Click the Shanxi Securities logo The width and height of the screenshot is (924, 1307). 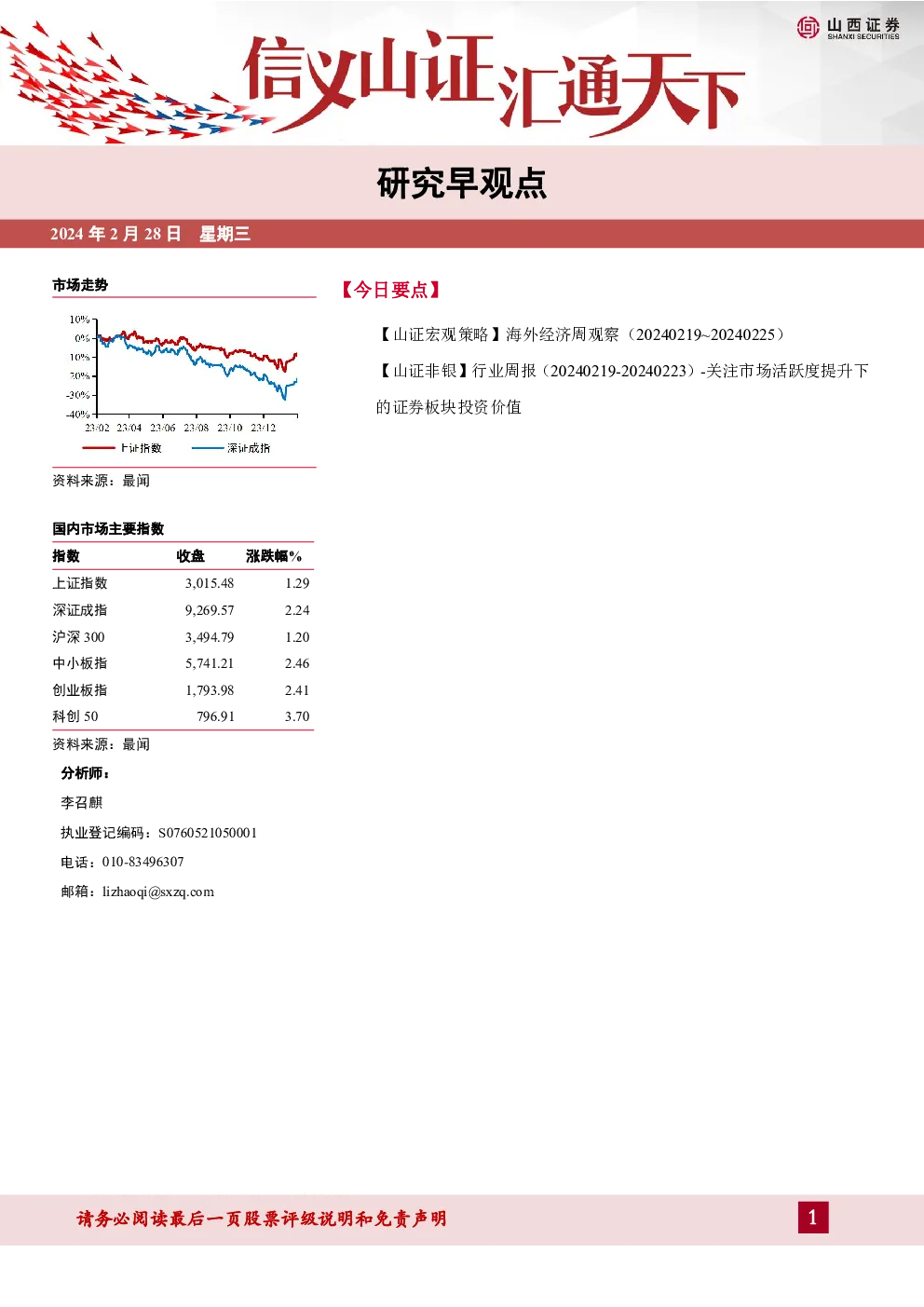pos(848,28)
